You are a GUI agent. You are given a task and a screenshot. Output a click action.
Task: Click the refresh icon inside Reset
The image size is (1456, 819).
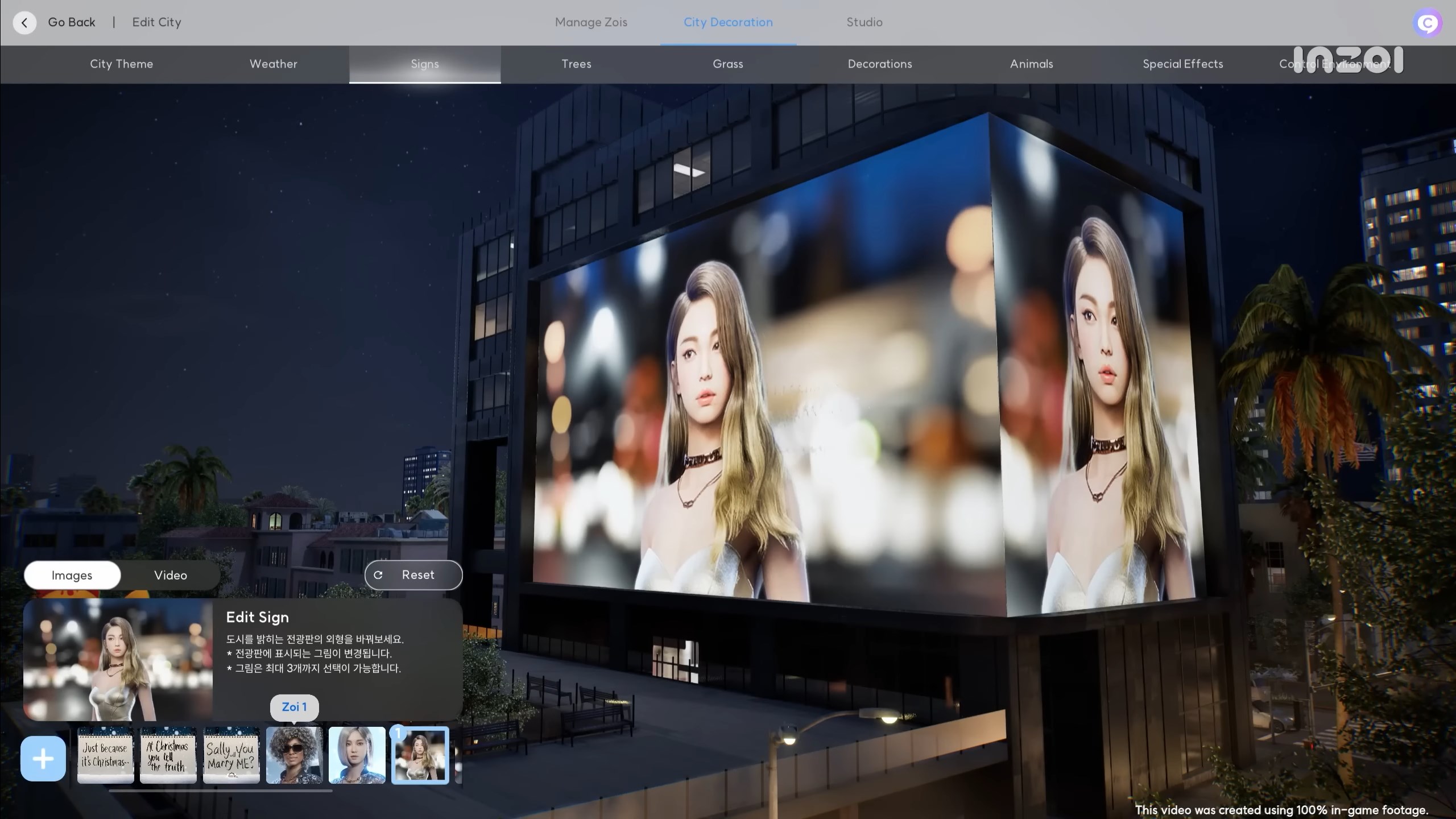pos(378,575)
